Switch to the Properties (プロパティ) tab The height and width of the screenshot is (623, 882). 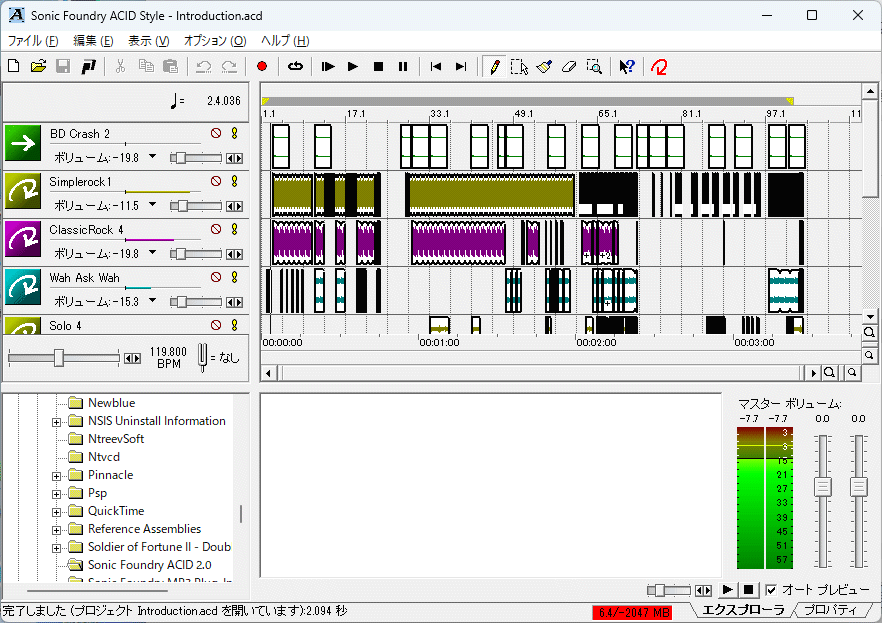pos(830,610)
